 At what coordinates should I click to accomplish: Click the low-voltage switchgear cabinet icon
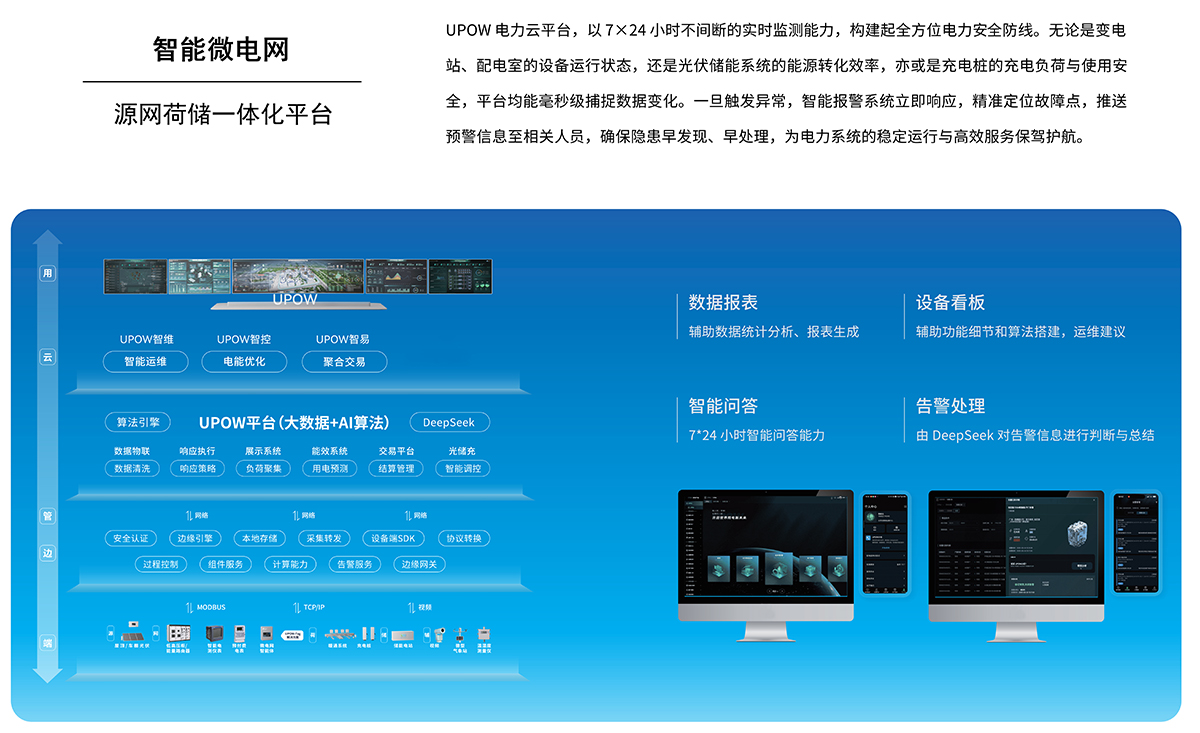click(178, 633)
